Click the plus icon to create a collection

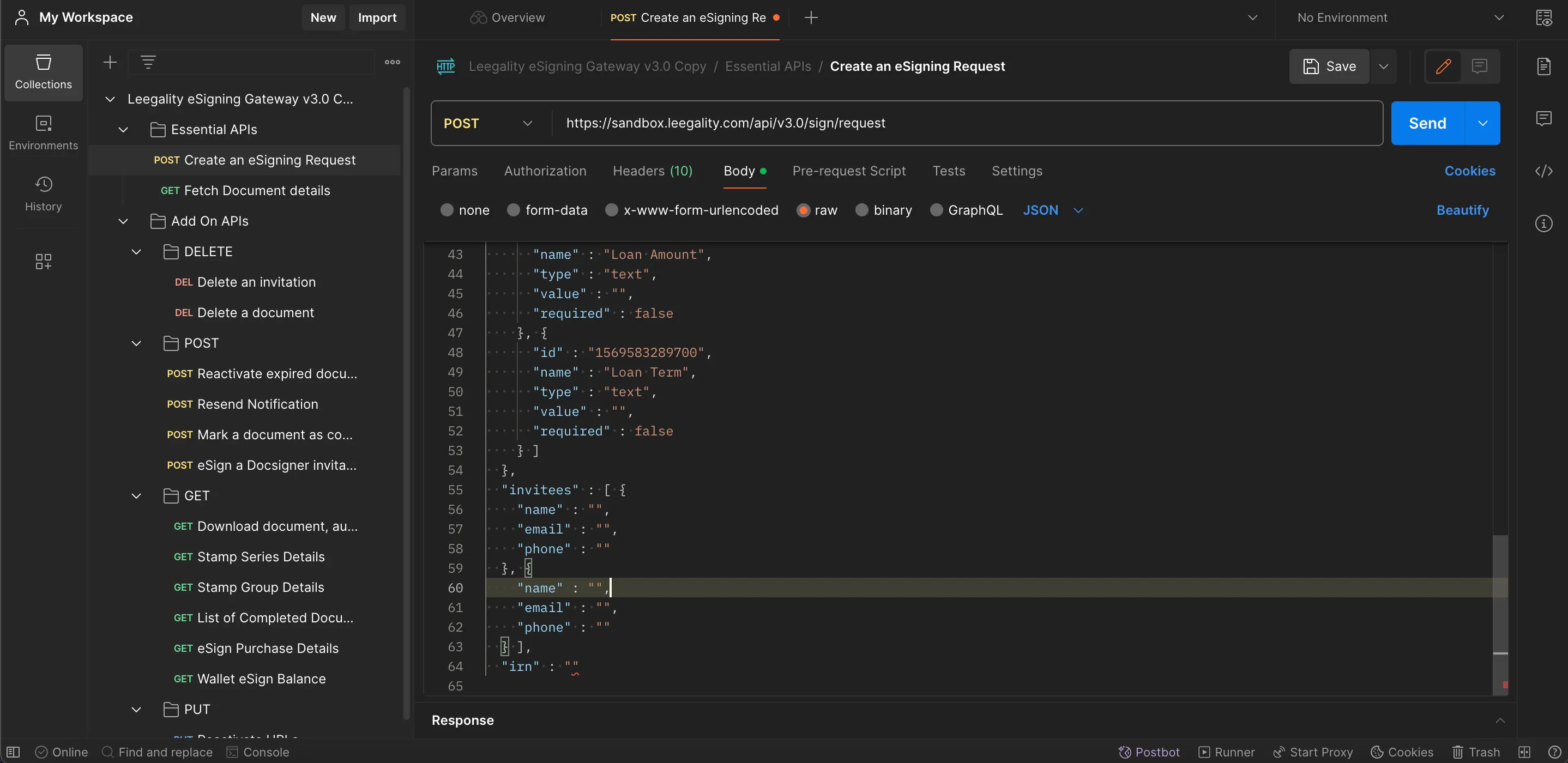(110, 62)
